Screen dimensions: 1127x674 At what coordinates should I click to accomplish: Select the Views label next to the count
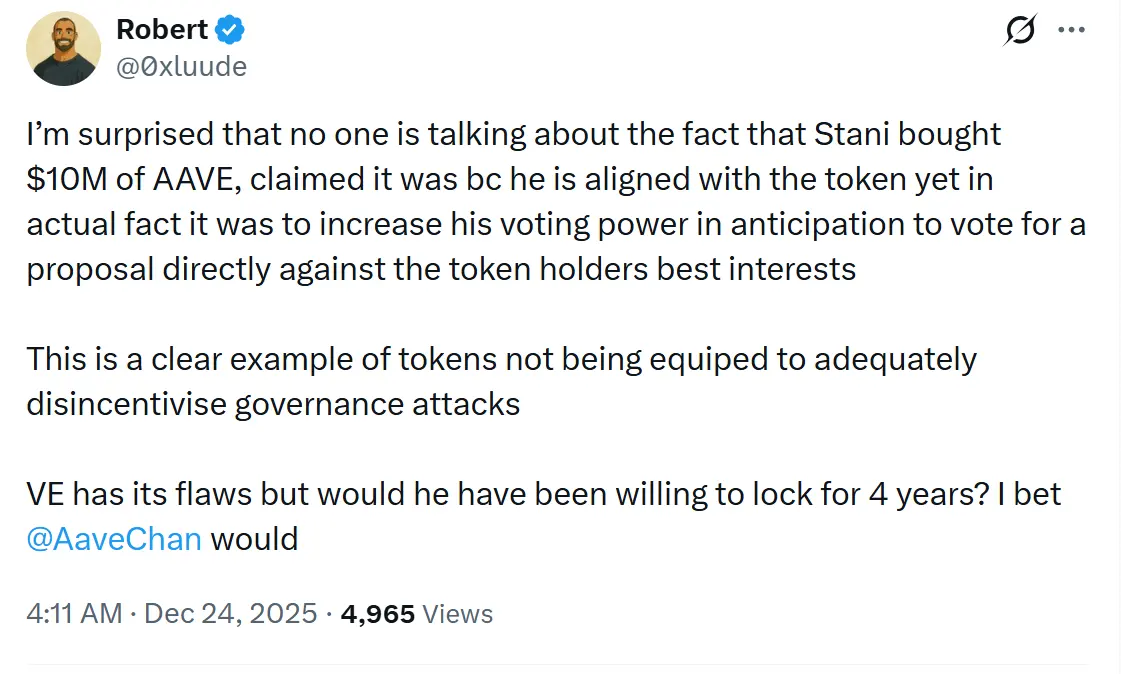[458, 614]
